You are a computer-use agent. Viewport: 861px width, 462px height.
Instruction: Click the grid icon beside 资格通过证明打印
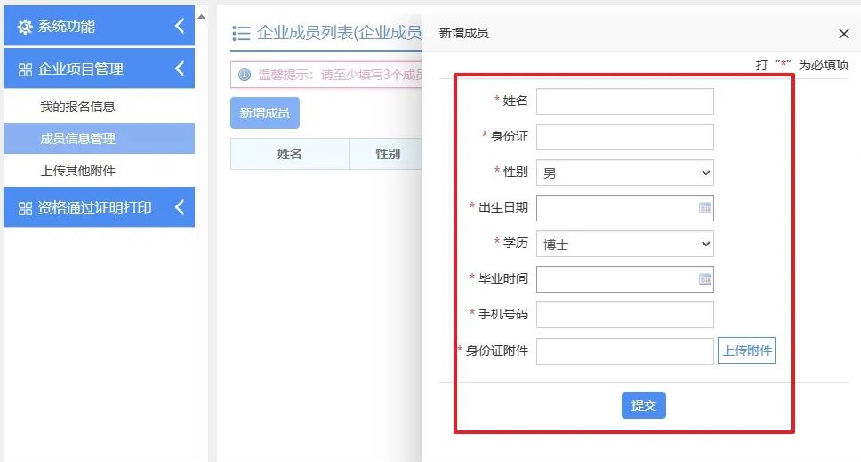(25, 208)
